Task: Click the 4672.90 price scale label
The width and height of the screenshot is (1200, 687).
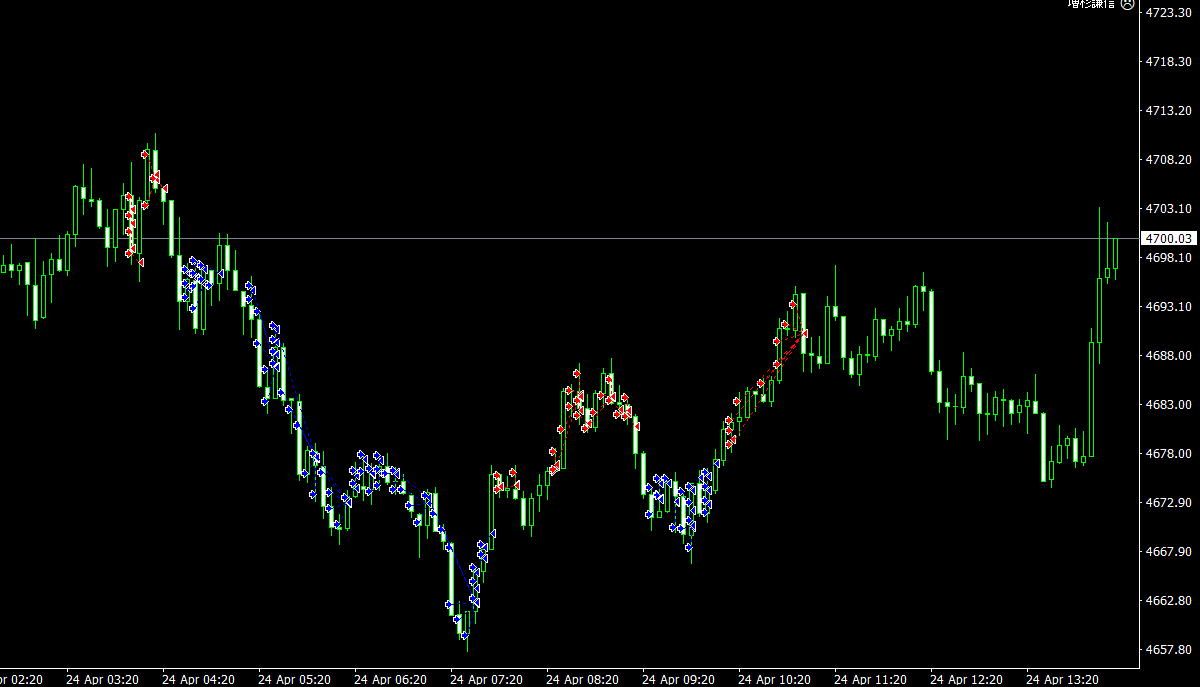Action: [x=1168, y=502]
